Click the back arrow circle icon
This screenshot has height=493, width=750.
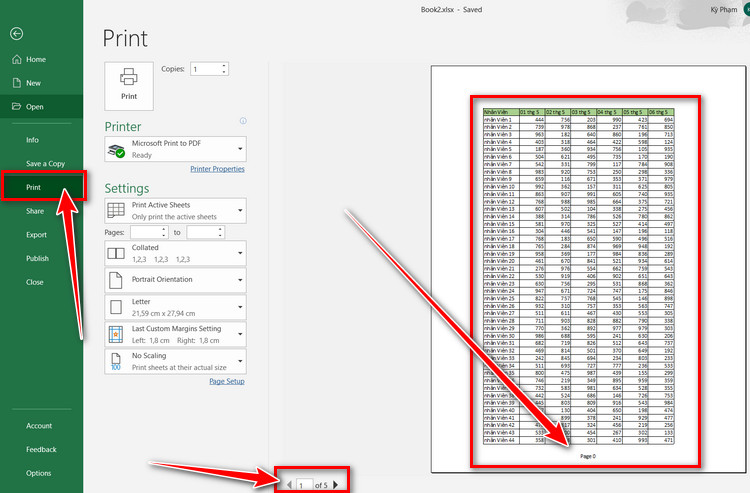point(16,33)
